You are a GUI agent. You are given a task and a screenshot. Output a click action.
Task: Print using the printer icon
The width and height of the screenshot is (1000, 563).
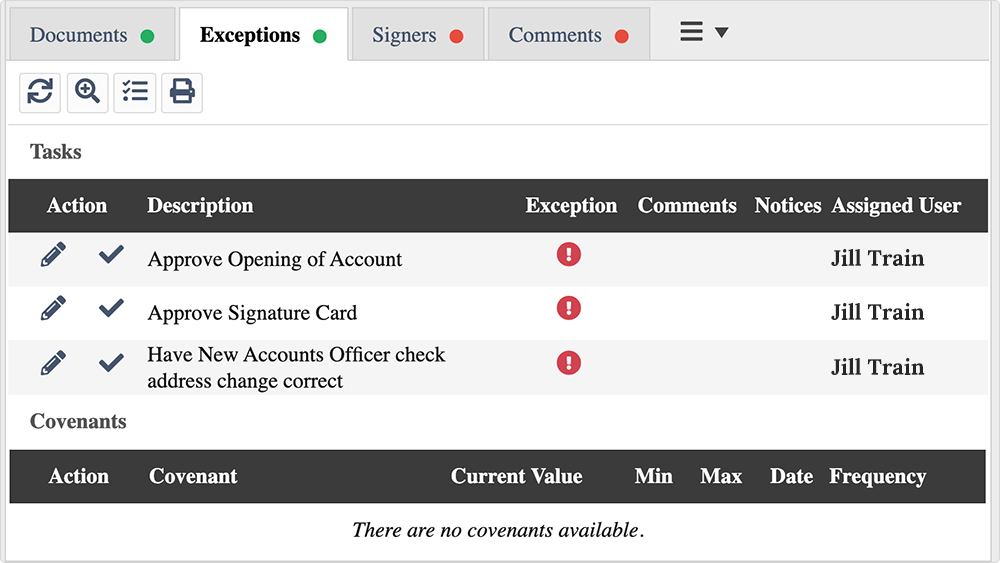pyautogui.click(x=182, y=92)
